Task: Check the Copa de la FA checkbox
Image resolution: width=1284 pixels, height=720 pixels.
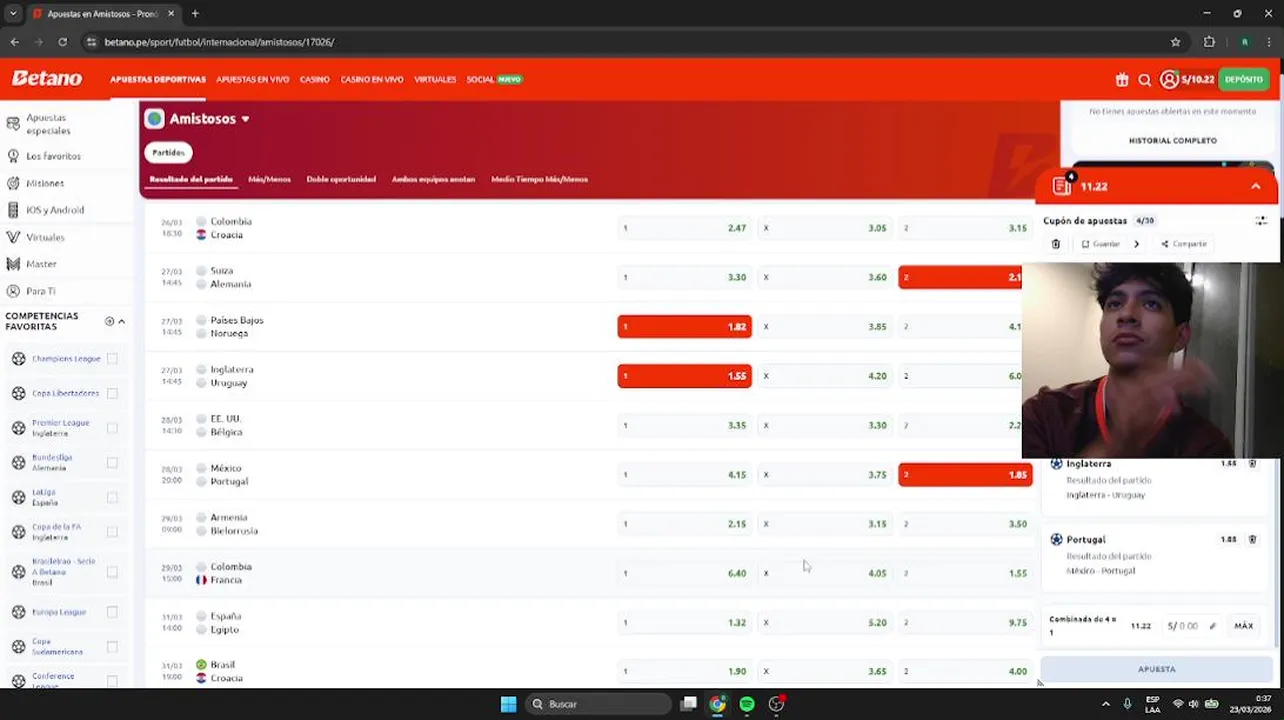Action: 112,532
